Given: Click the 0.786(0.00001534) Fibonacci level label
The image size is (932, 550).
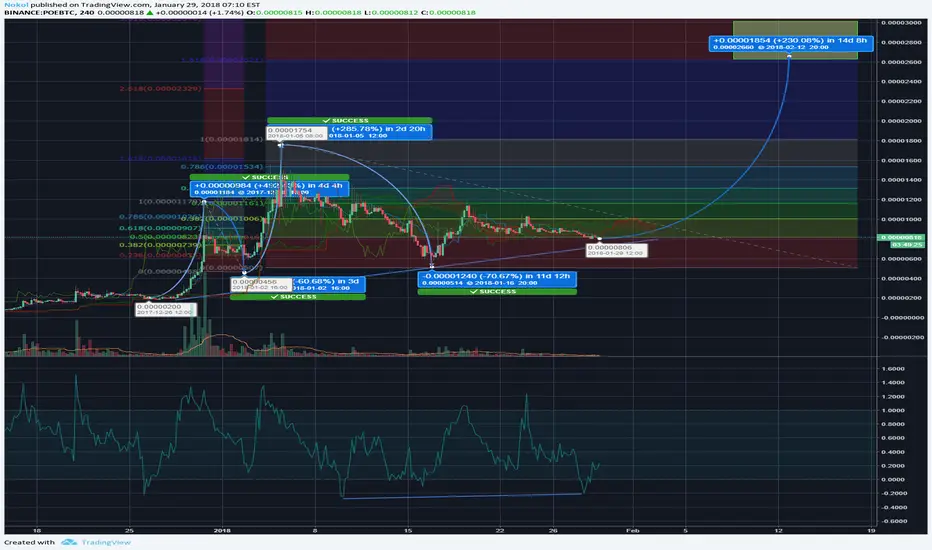Looking at the screenshot, I should 222,167.
